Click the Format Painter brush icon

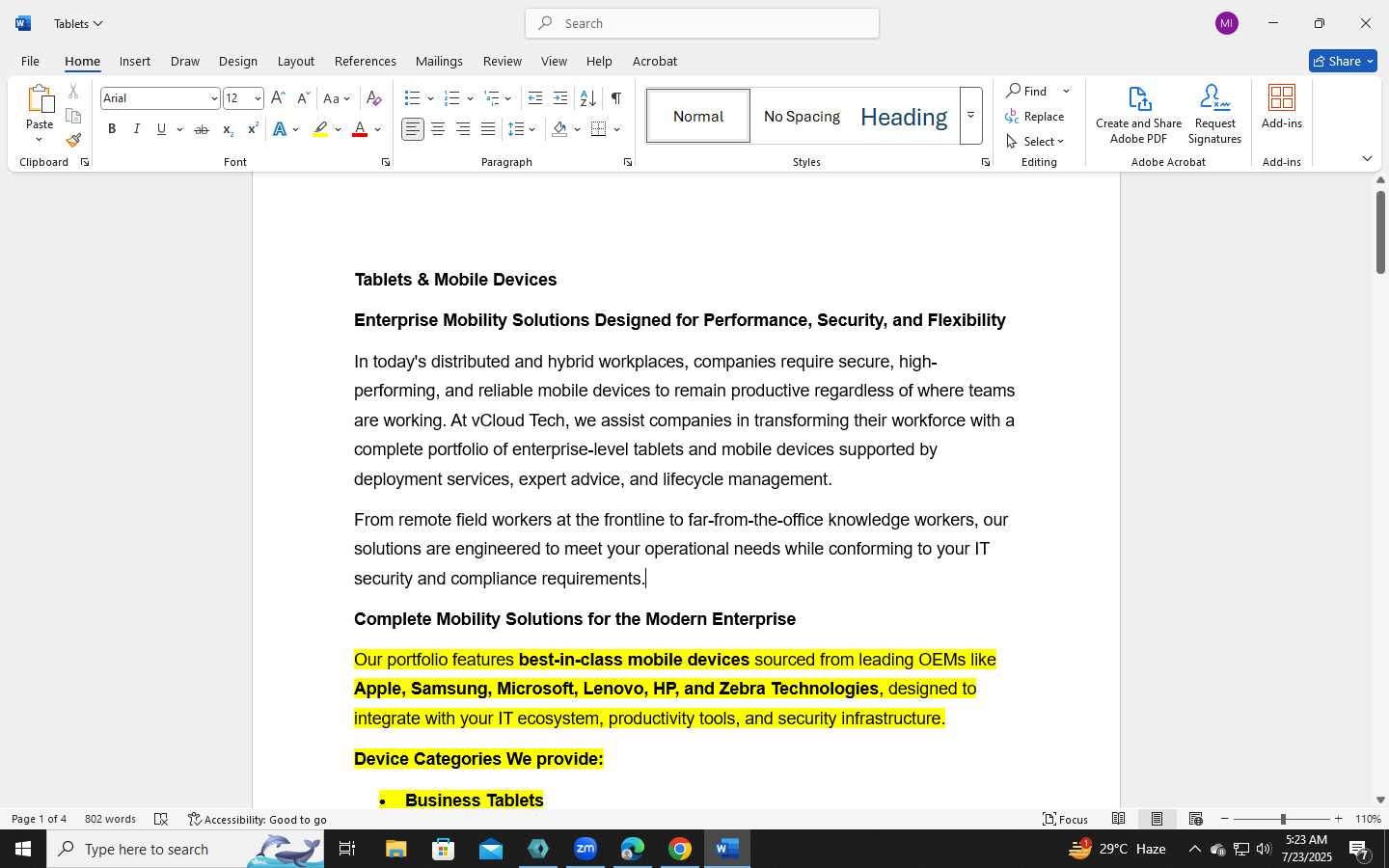73,141
